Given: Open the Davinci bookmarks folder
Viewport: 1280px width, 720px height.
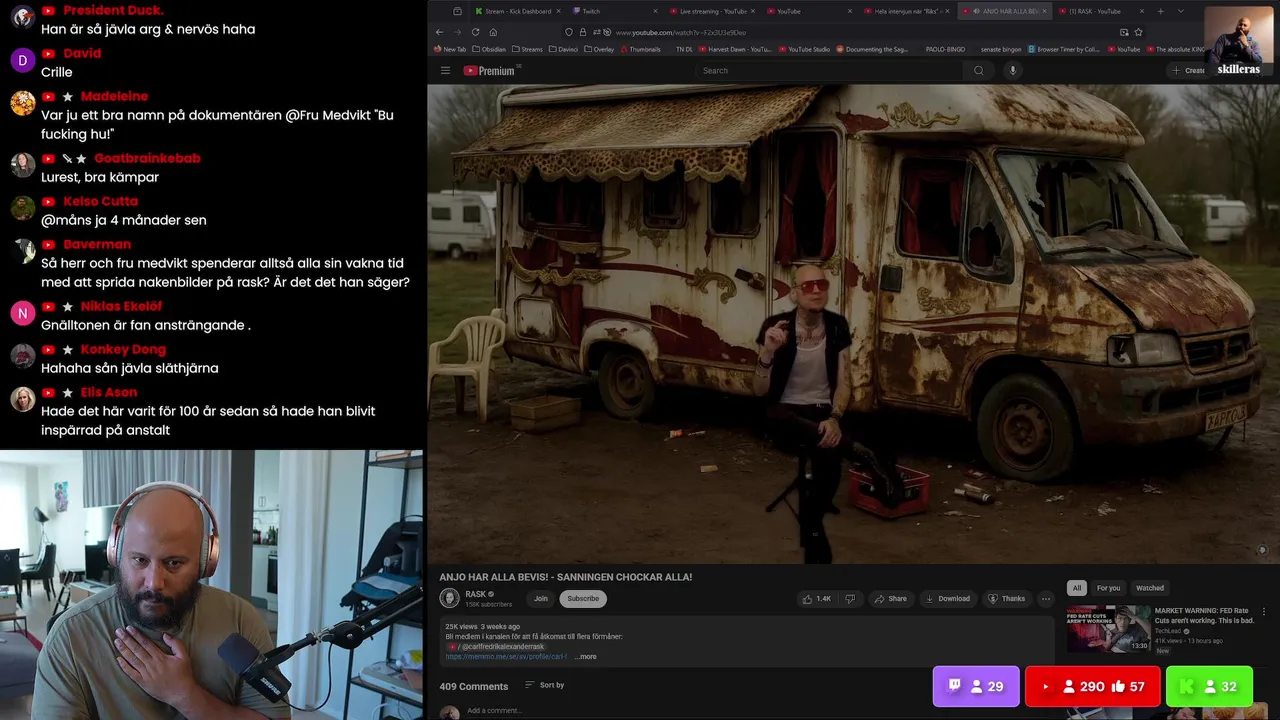Looking at the screenshot, I should click(565, 49).
